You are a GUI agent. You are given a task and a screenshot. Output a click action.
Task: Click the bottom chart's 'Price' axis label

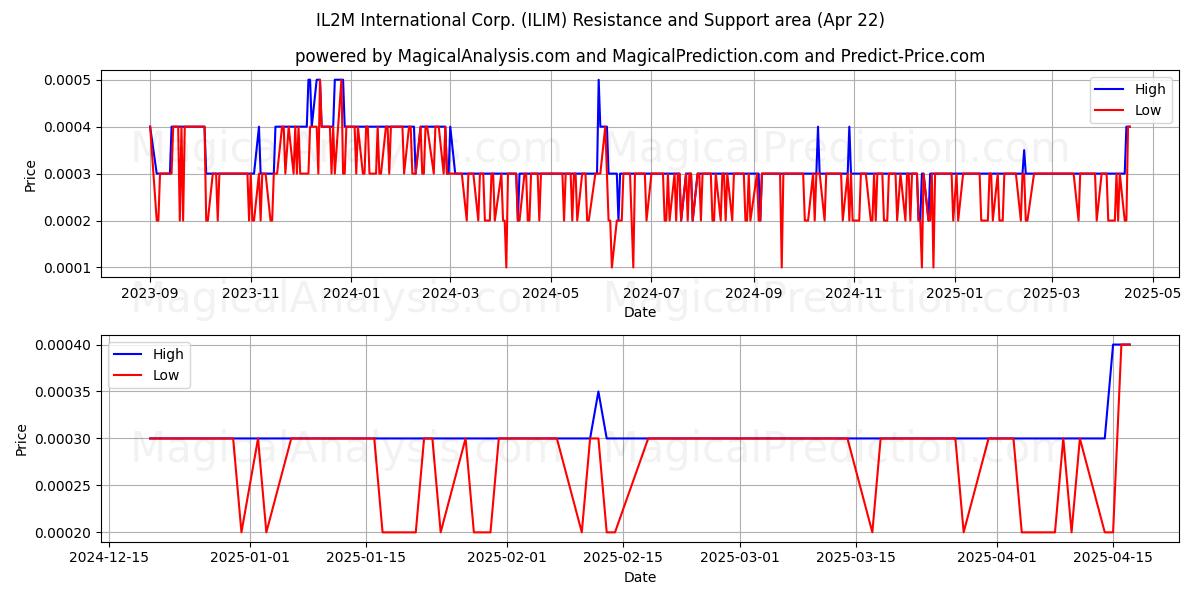[x=22, y=439]
